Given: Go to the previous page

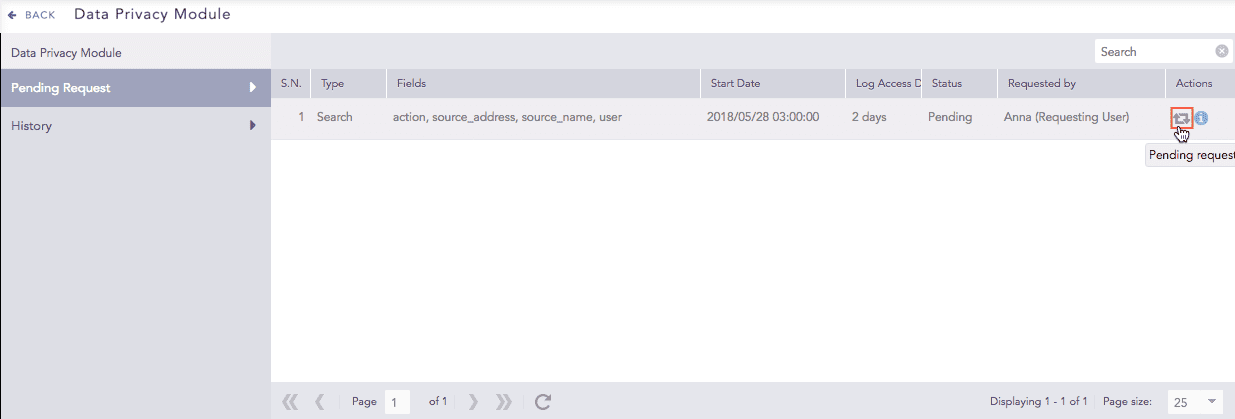Looking at the screenshot, I should pyautogui.click(x=320, y=402).
